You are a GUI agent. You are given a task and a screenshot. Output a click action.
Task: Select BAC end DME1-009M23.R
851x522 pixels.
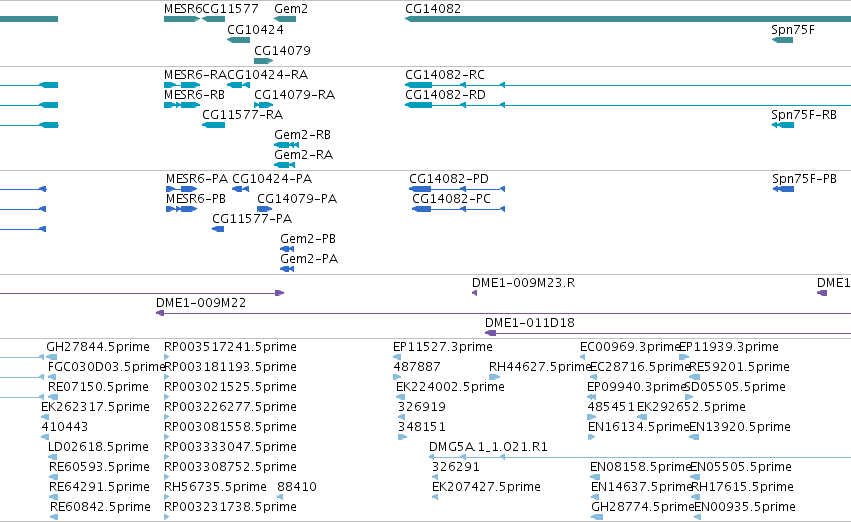[x=523, y=283]
